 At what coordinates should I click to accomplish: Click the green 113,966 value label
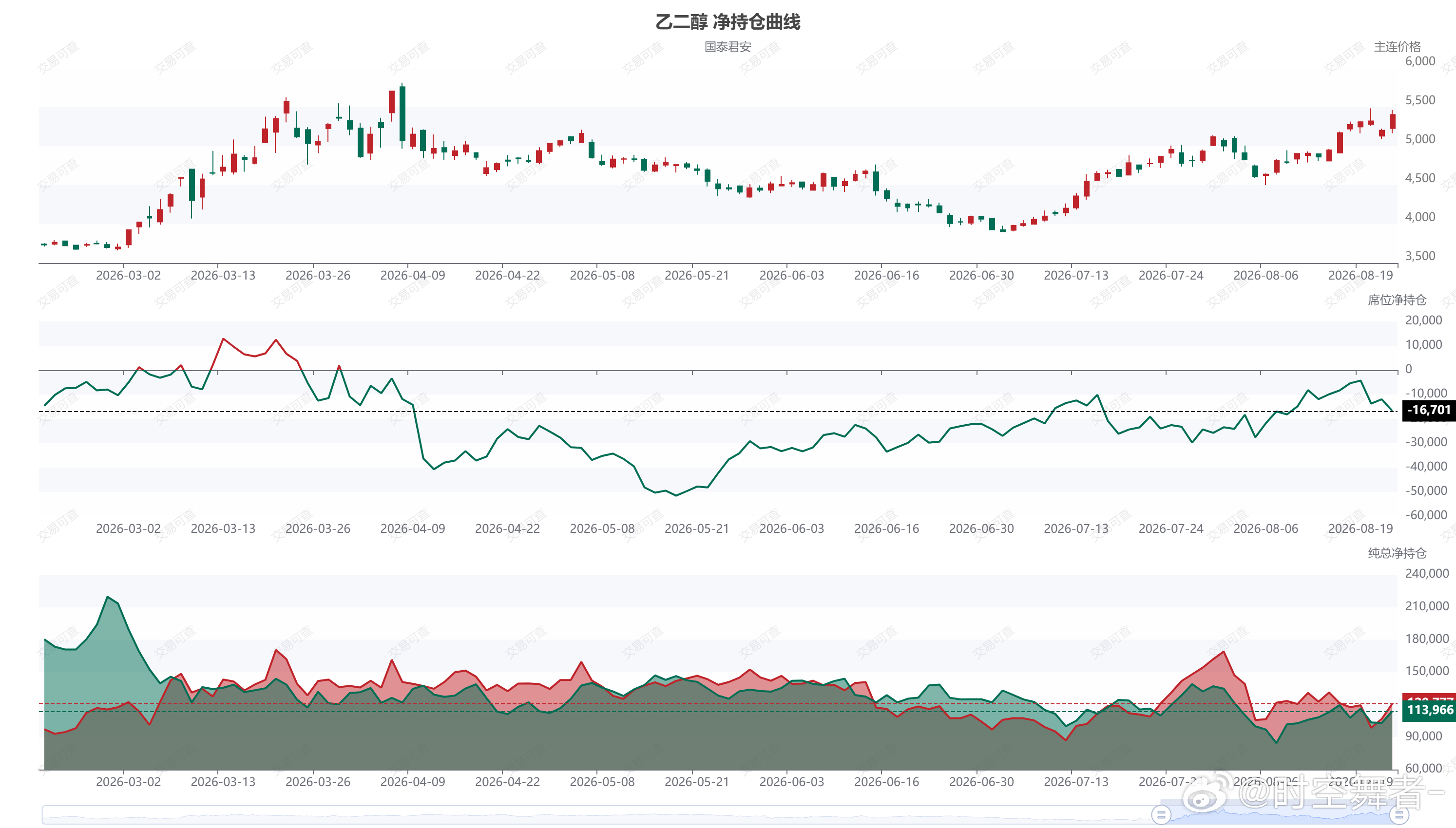(x=1429, y=710)
